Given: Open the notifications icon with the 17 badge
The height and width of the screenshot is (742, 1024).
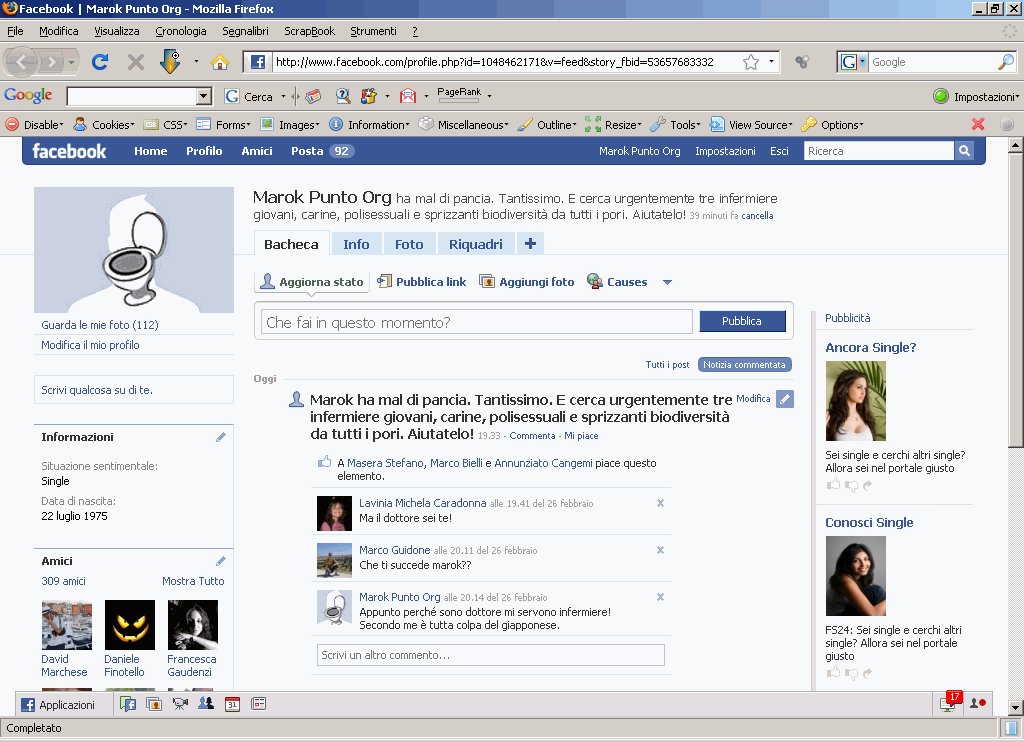Looking at the screenshot, I should pyautogui.click(x=950, y=702).
